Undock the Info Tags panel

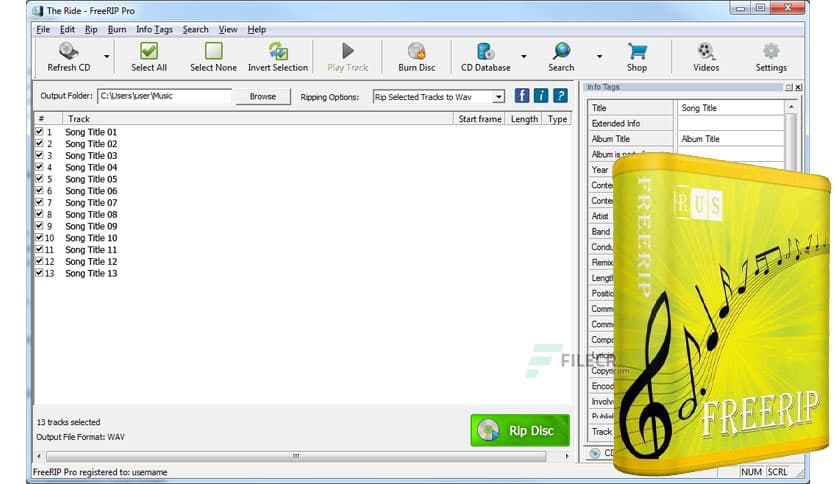click(x=789, y=87)
